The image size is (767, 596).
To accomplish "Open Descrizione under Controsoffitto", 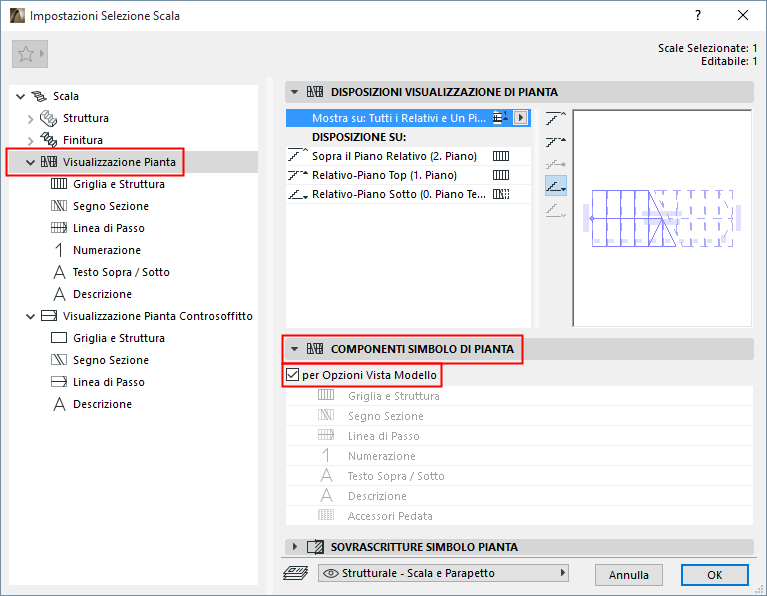I will 102,404.
